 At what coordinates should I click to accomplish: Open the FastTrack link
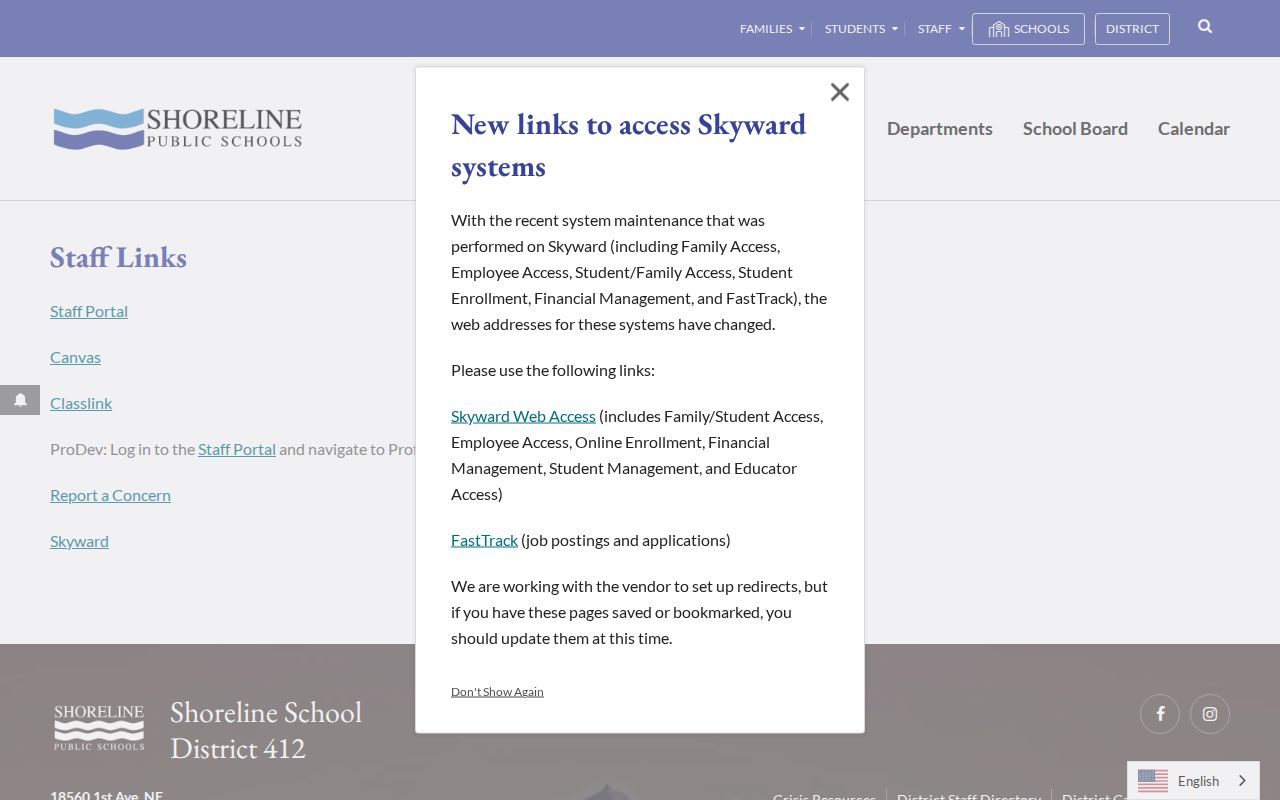pyautogui.click(x=484, y=540)
